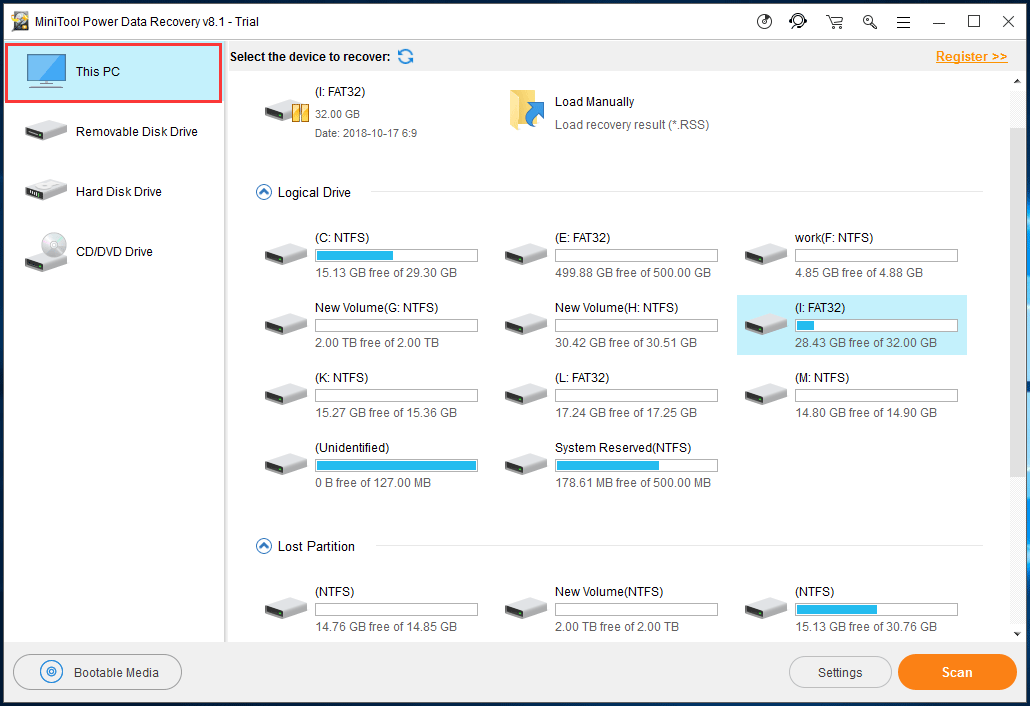1030x706 pixels.
Task: Select lost partition (NTFS) 30.76 GB icon
Action: click(x=765, y=608)
